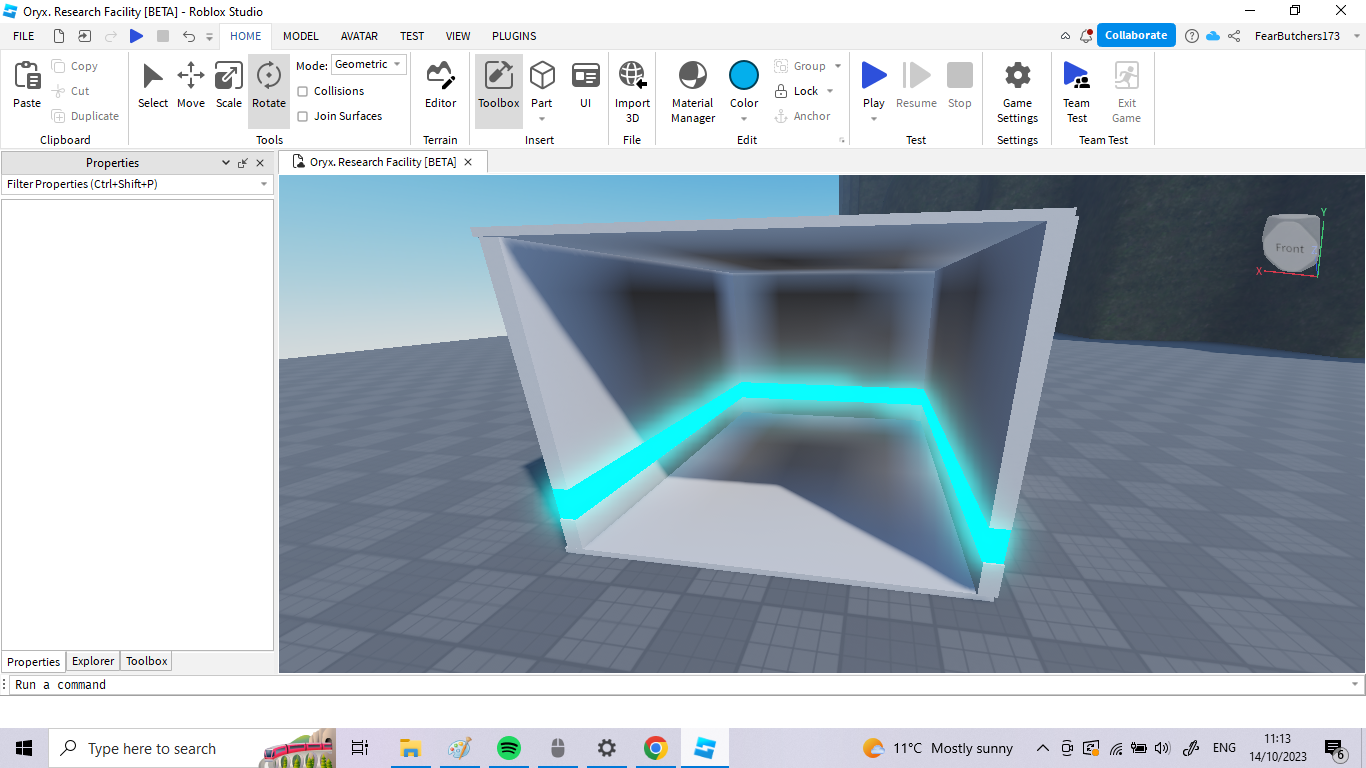Expand the Color dropdown arrow
This screenshot has width=1366, height=768.
(744, 119)
